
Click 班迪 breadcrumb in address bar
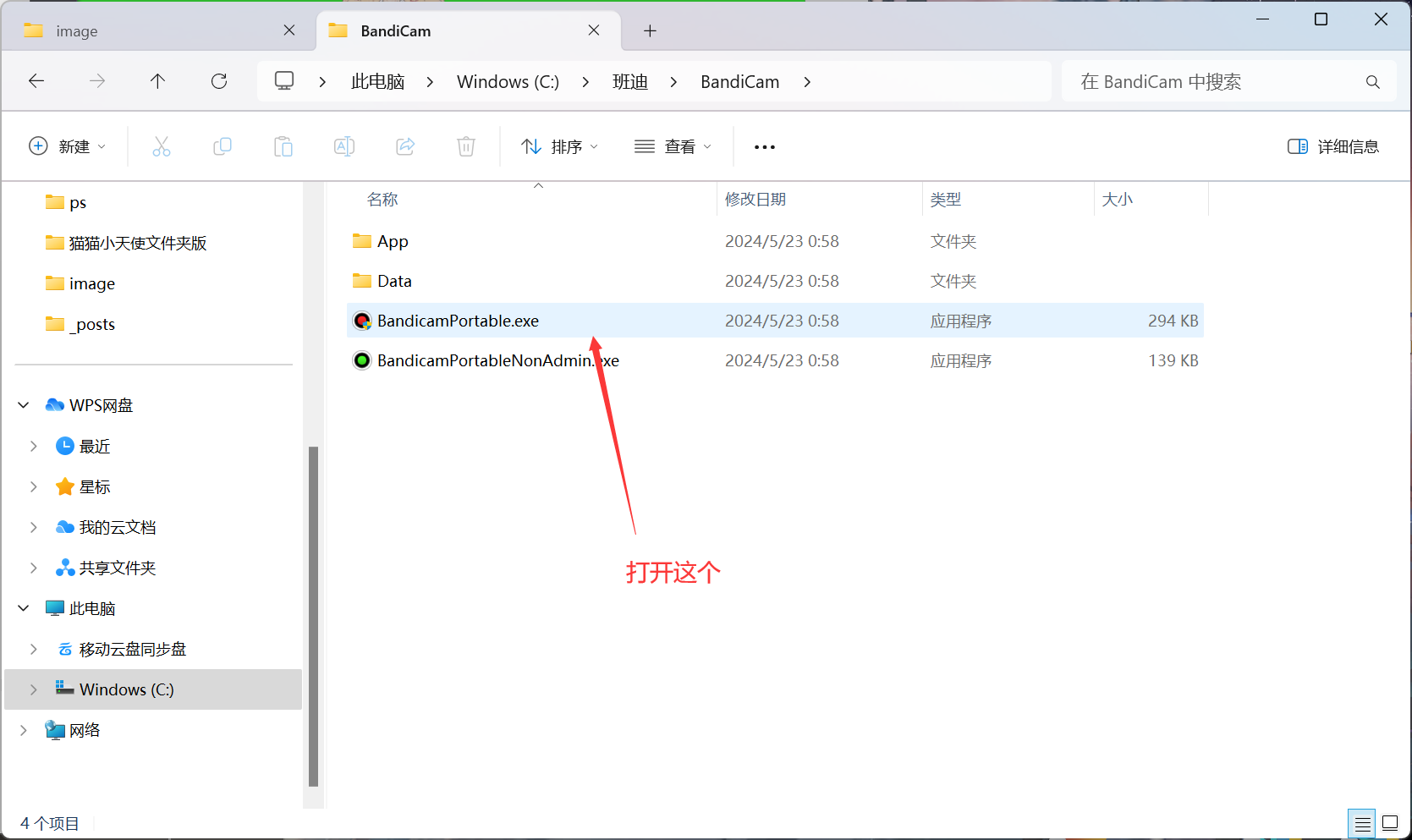coord(630,81)
